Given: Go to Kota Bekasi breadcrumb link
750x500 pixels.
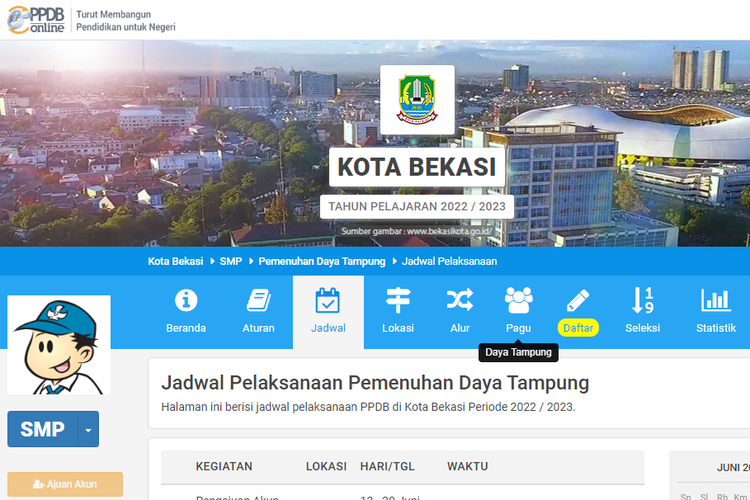Looking at the screenshot, I should [x=176, y=261].
